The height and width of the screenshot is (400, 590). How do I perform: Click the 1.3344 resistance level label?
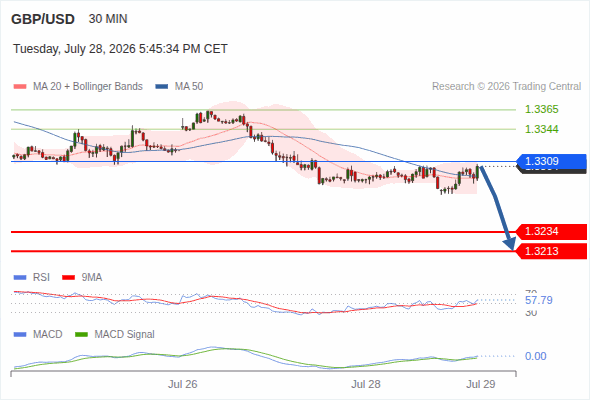point(541,129)
